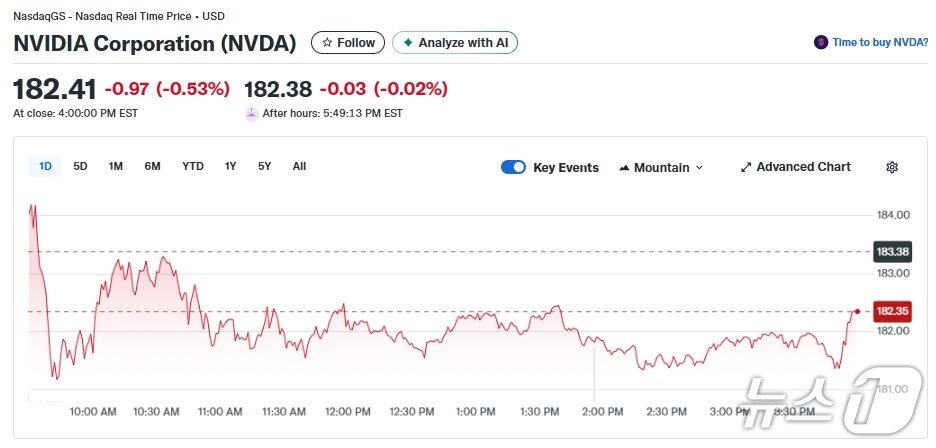Click the after hours moon icon
This screenshot has height=448, width=936.
tap(252, 114)
